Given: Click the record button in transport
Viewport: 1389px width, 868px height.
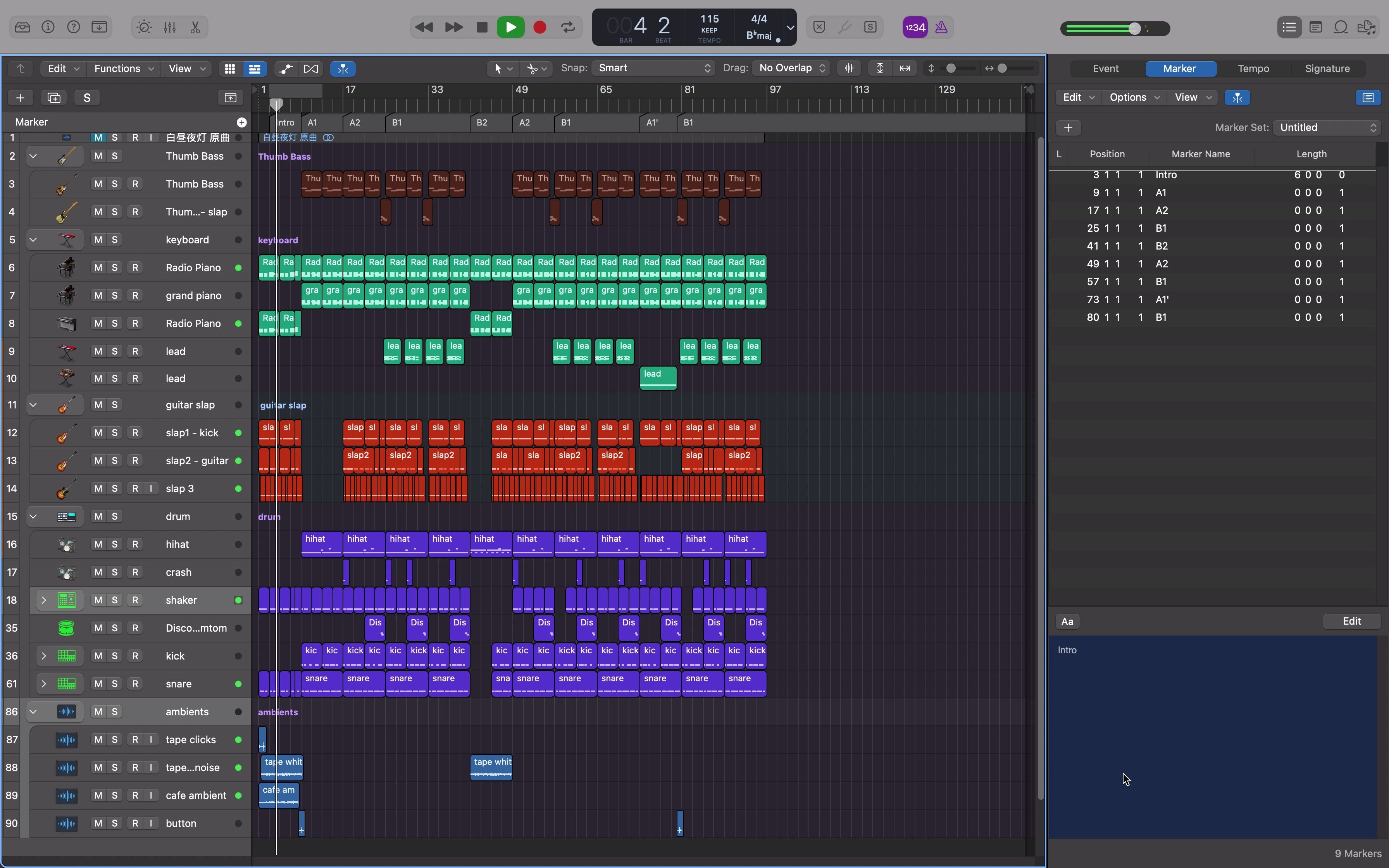Looking at the screenshot, I should pyautogui.click(x=539, y=27).
